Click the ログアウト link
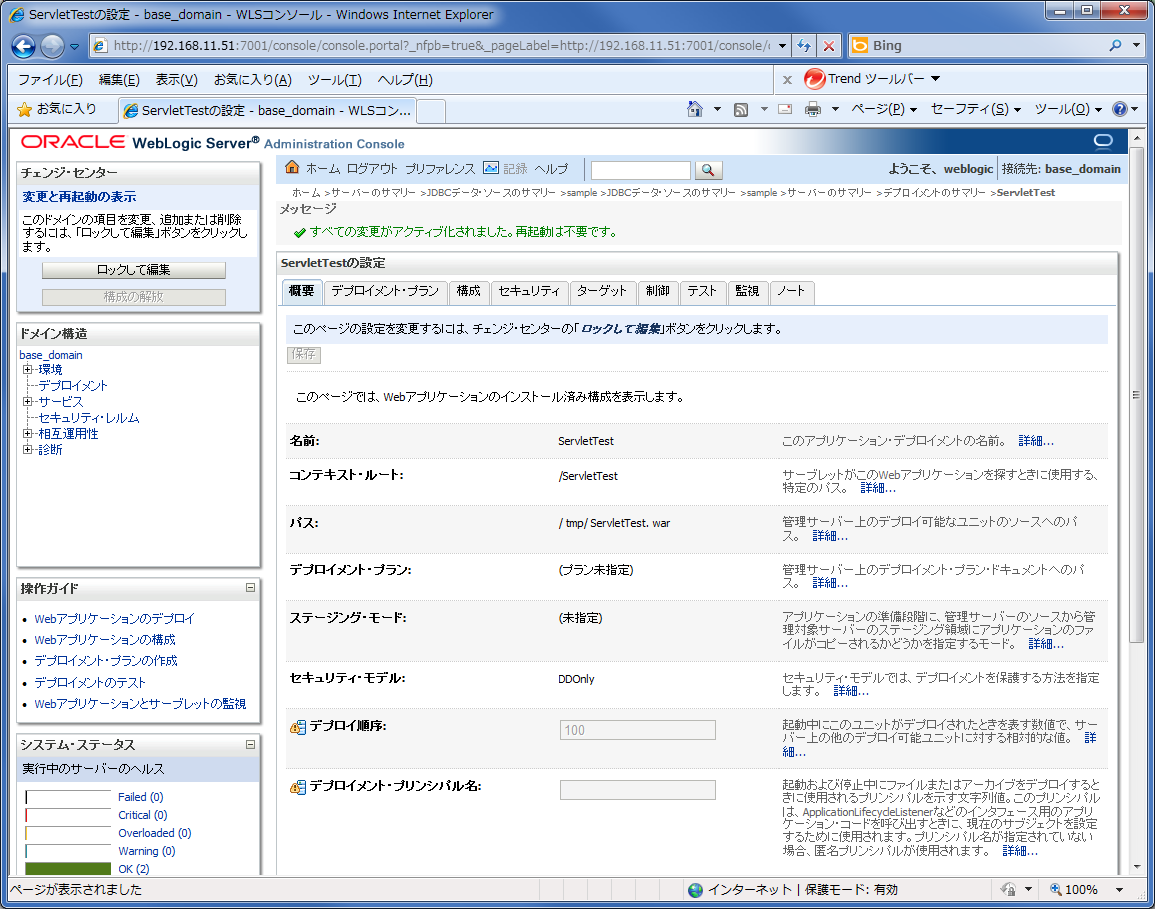This screenshot has width=1155, height=909. pyautogui.click(x=372, y=169)
